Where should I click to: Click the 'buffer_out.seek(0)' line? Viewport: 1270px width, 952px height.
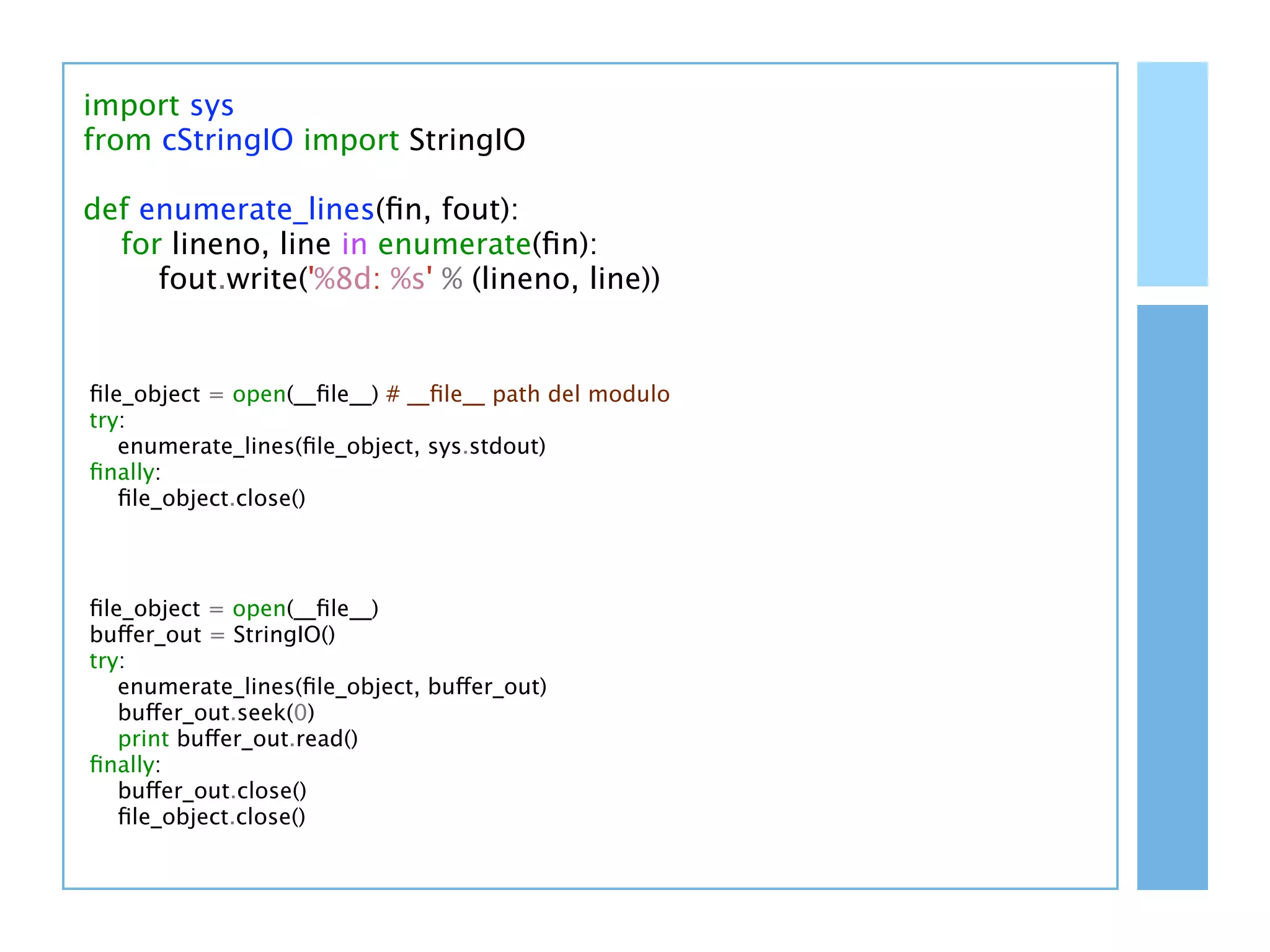coord(216,713)
